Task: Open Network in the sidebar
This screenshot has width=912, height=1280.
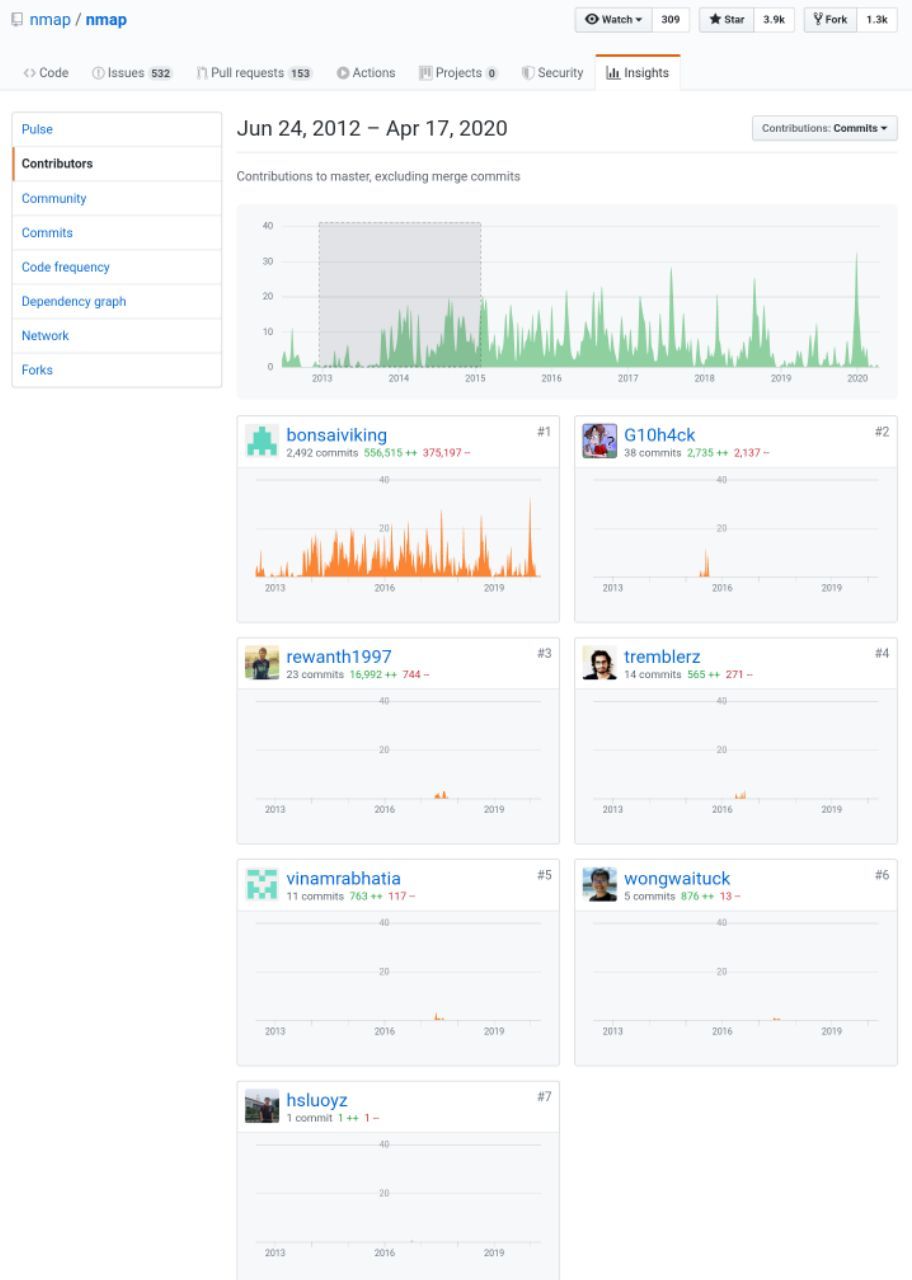Action: [117, 335]
